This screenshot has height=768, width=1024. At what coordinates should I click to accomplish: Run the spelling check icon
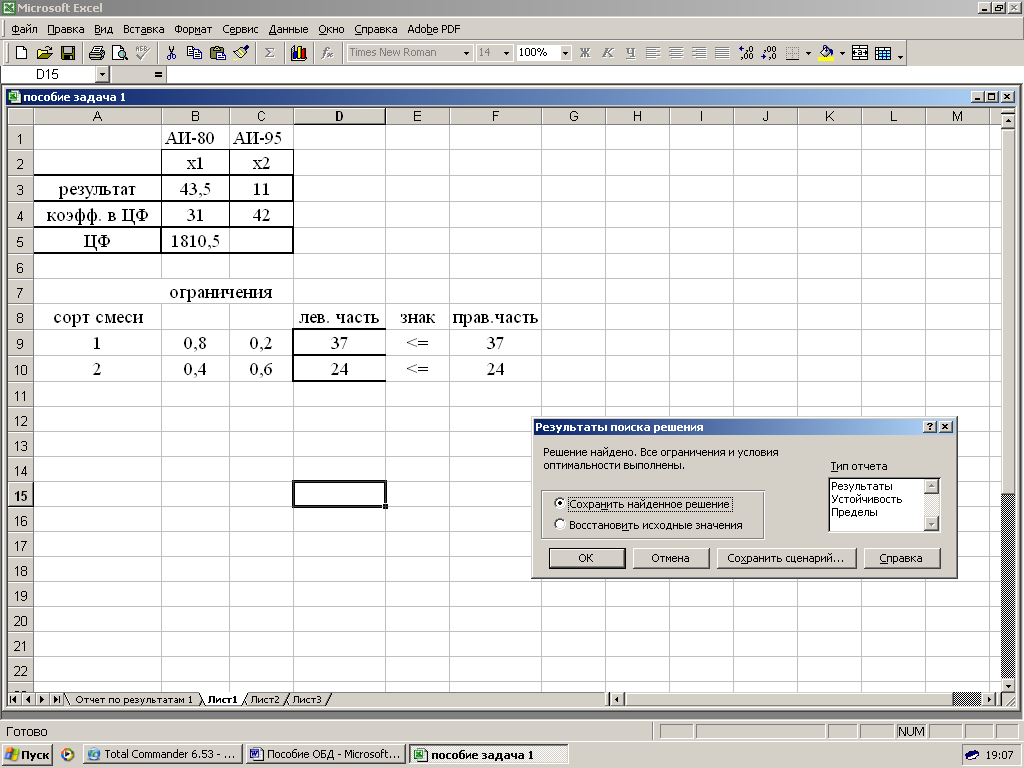(143, 53)
